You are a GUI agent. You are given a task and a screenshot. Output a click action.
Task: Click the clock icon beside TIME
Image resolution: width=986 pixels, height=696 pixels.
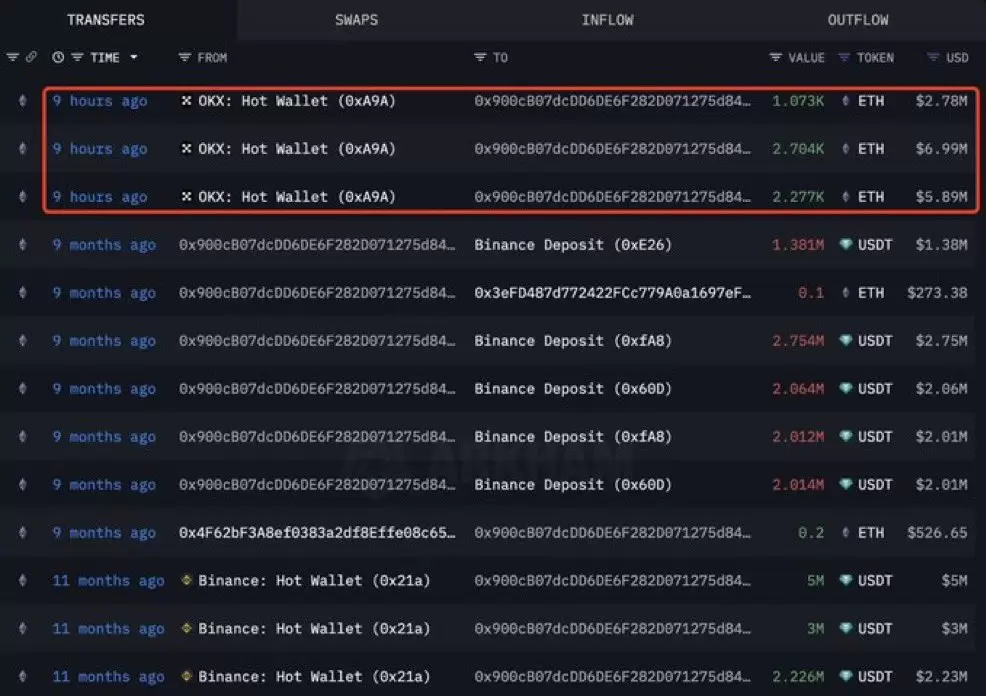coord(58,57)
